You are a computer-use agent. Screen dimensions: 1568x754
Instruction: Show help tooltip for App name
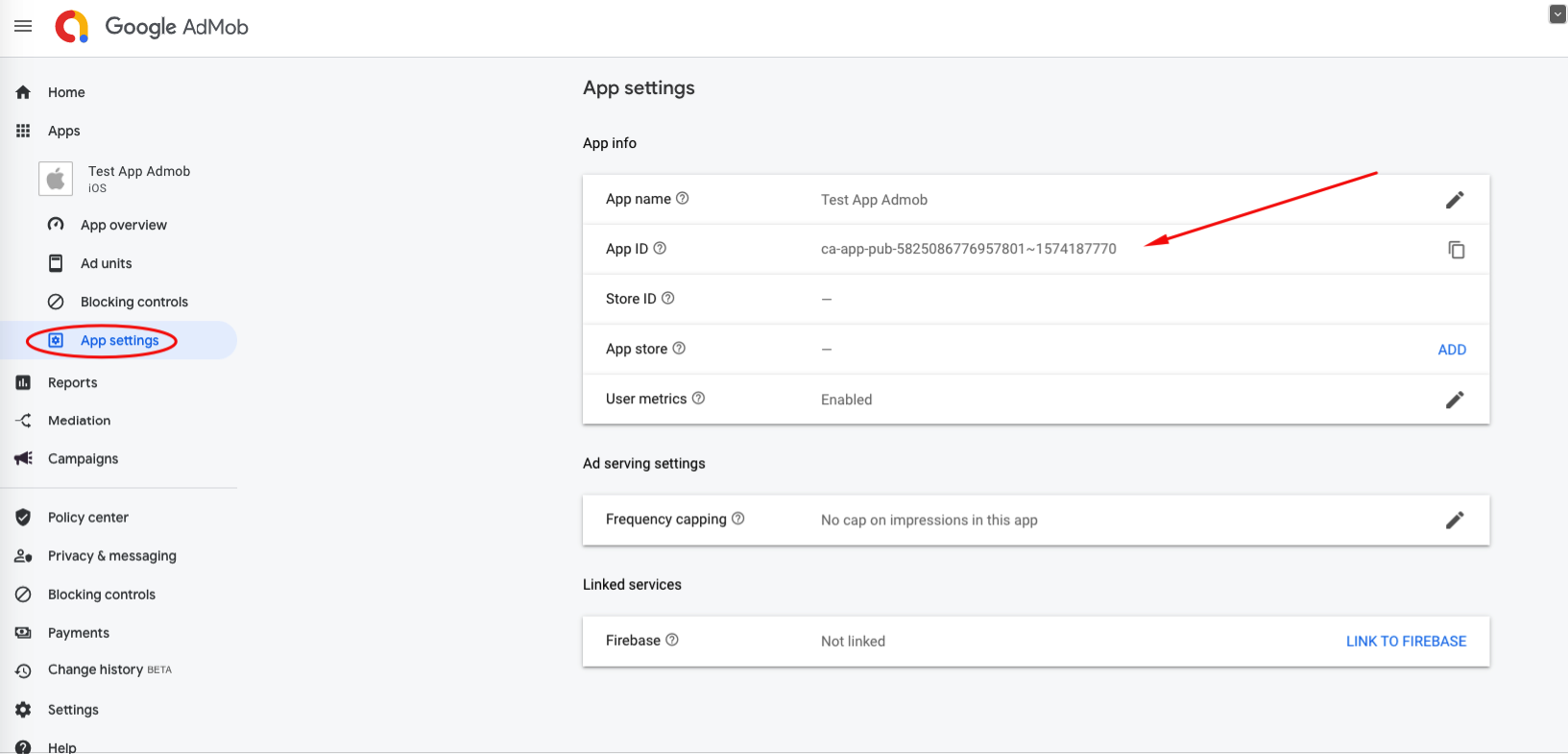pyautogui.click(x=683, y=199)
